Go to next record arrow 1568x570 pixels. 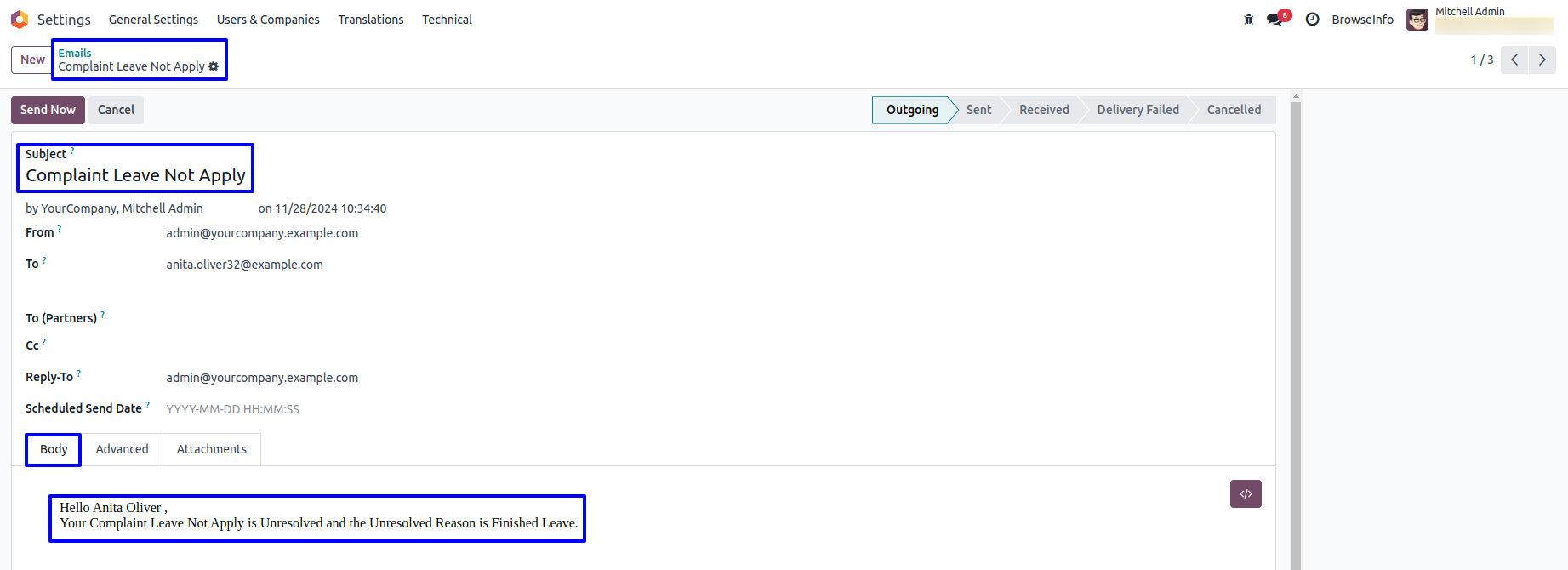point(1542,60)
